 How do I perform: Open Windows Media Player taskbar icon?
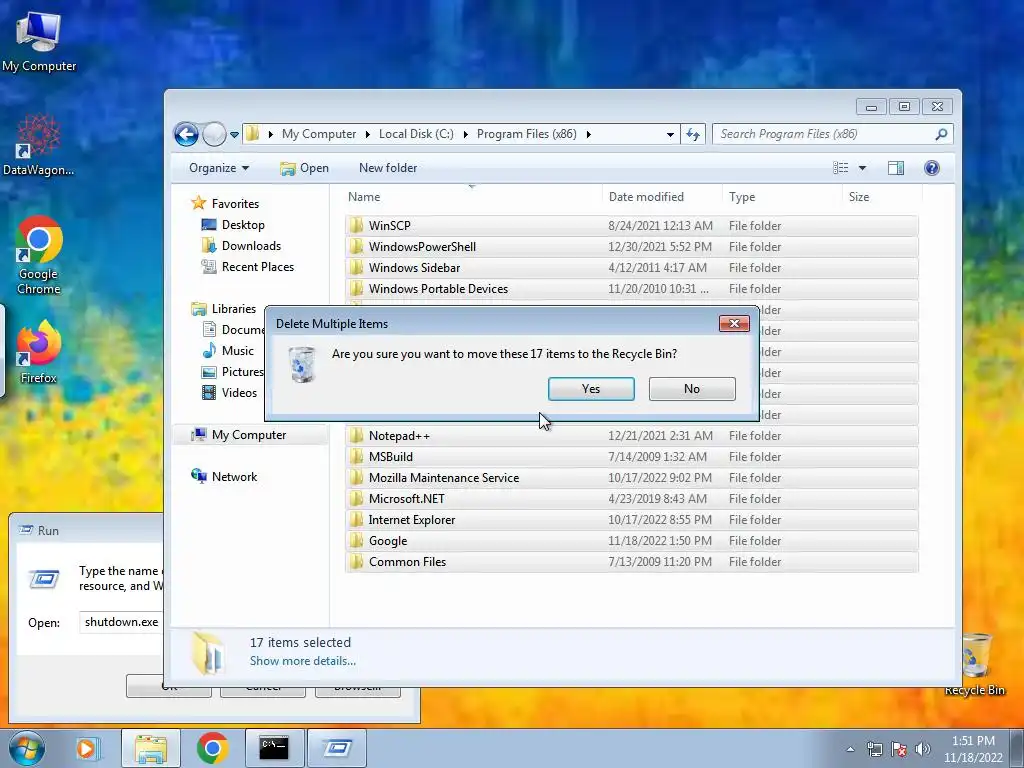pos(86,748)
